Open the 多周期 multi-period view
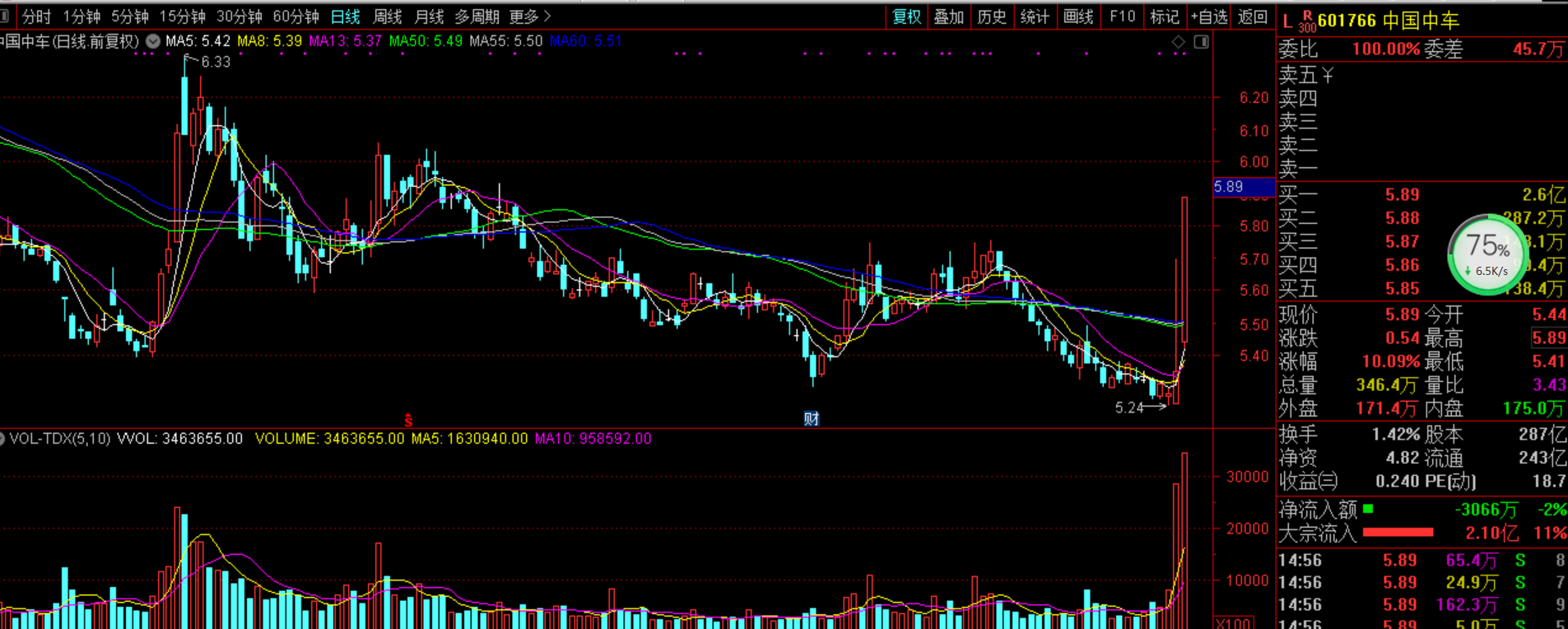This screenshot has height=629, width=1568. [477, 16]
